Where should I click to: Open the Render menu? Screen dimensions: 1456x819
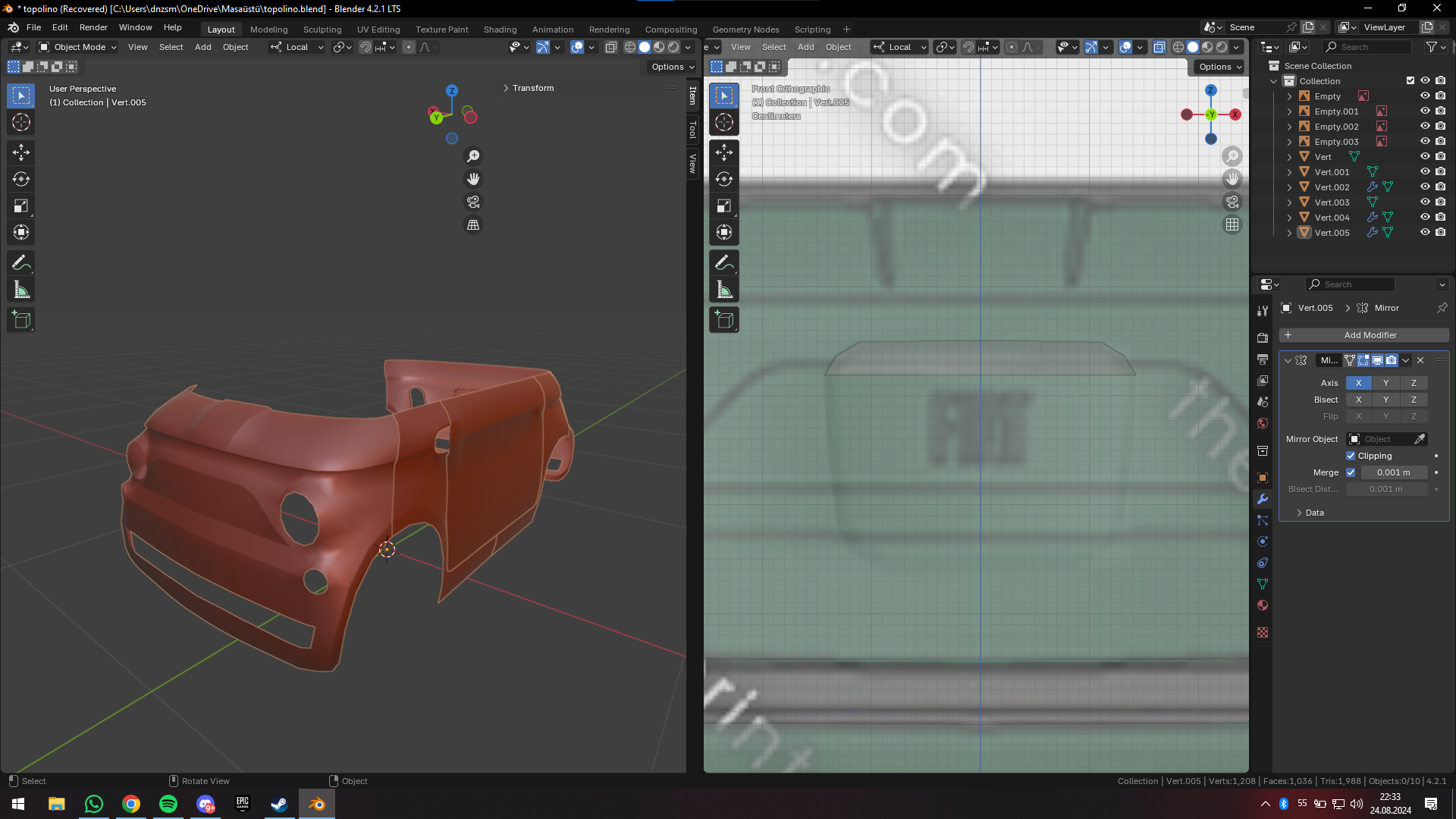click(93, 27)
